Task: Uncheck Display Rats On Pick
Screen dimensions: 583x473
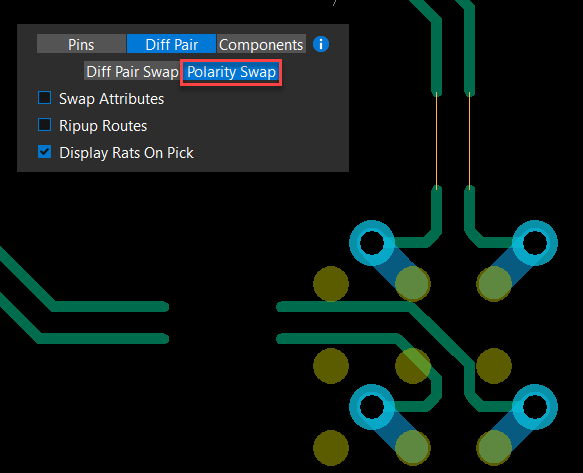Action: point(45,152)
